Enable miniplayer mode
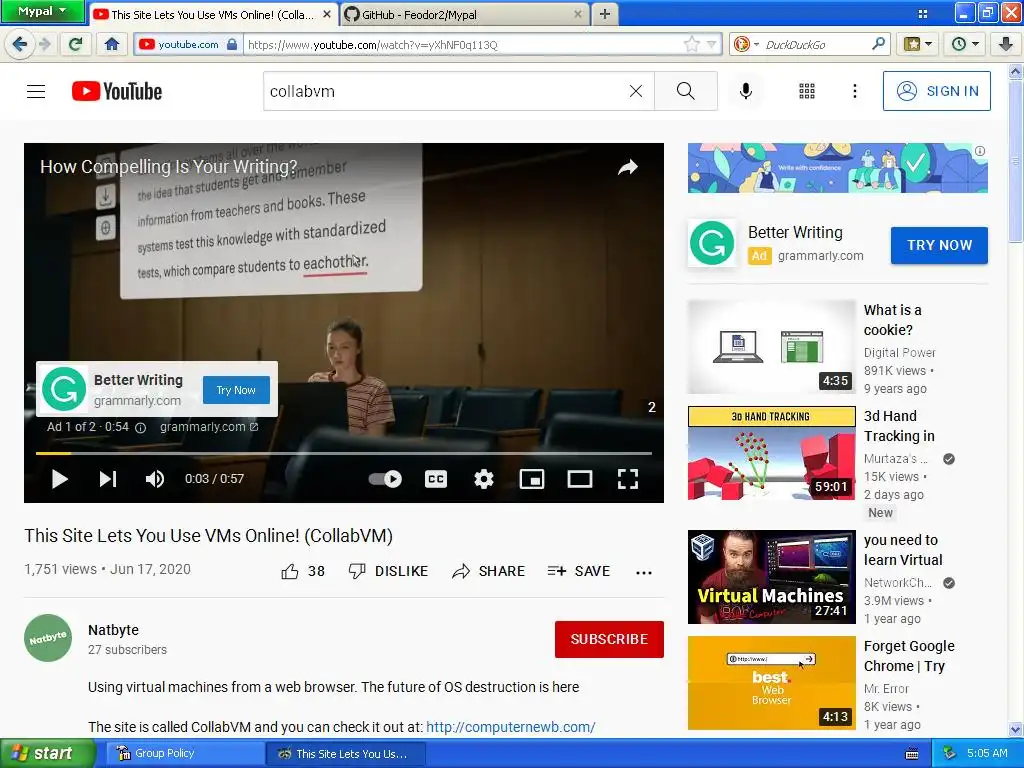The height and width of the screenshot is (768, 1024). tap(532, 479)
